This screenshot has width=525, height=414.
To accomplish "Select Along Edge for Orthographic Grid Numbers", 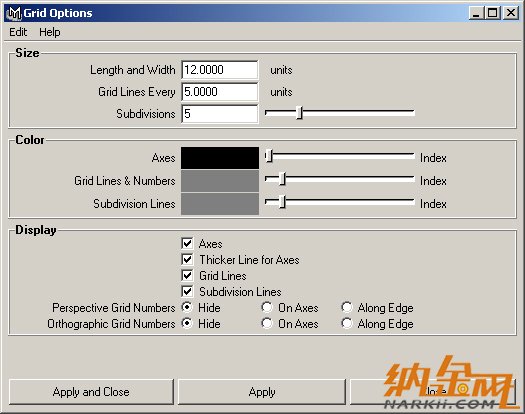I will point(347,324).
